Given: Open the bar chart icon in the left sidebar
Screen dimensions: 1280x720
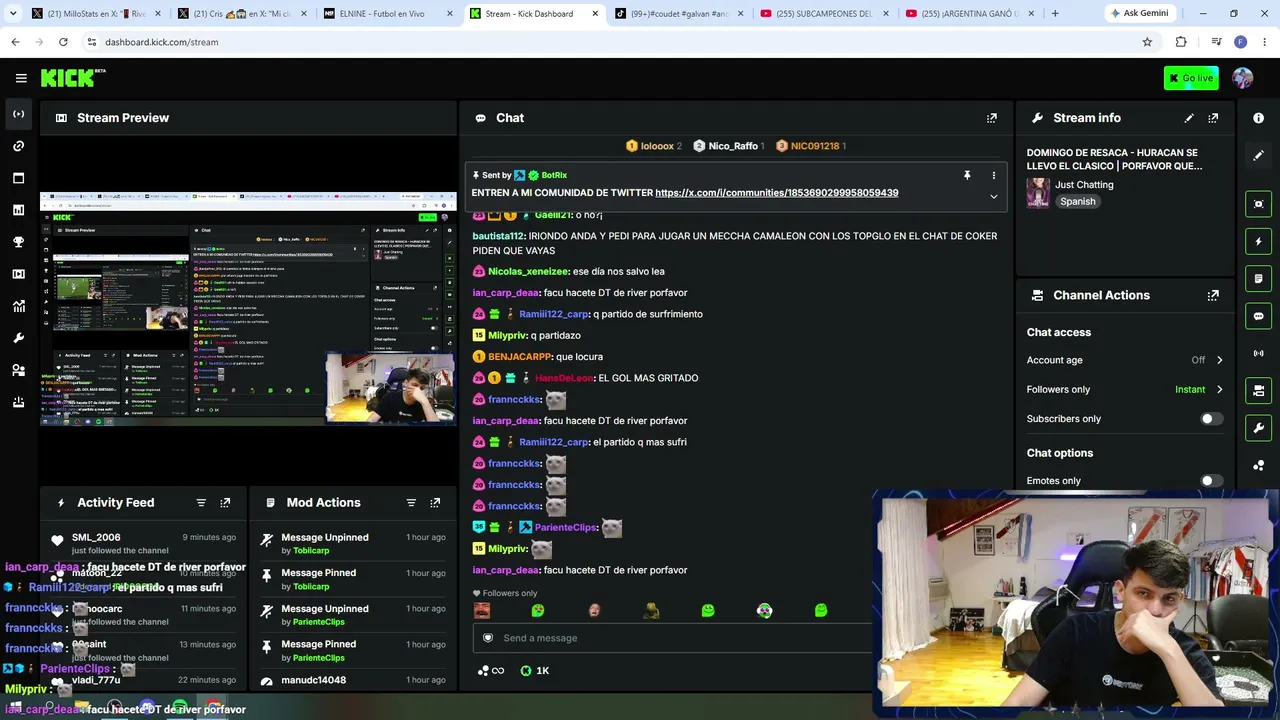Looking at the screenshot, I should click(18, 210).
